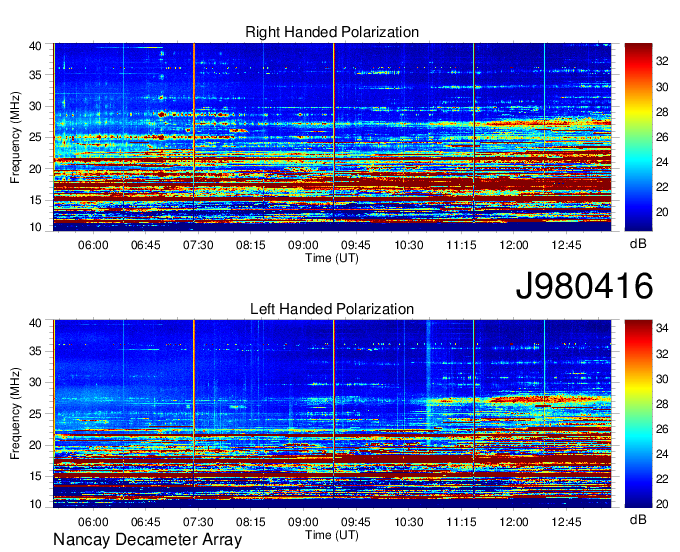Click 35 MHz frequency tick on Right Handed plot
This screenshot has height=552, width=680.
pyautogui.click(x=35, y=75)
